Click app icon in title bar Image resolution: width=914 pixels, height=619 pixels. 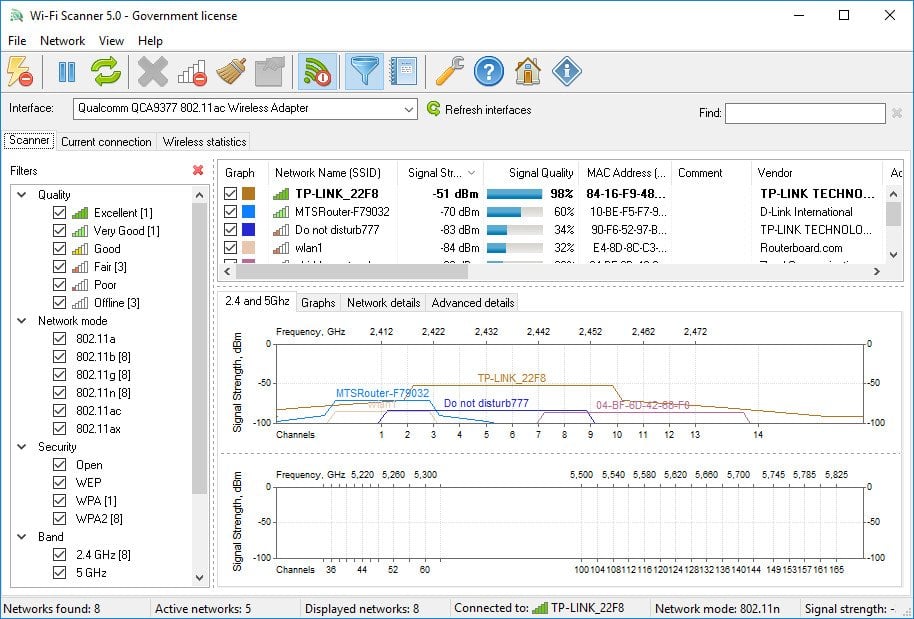pos(16,16)
